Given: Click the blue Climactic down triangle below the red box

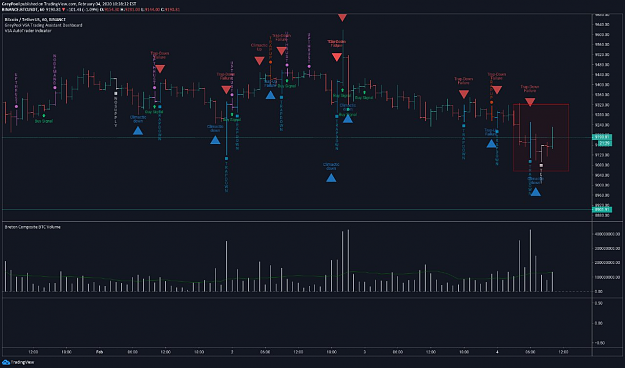Looking at the screenshot, I should 535,192.
